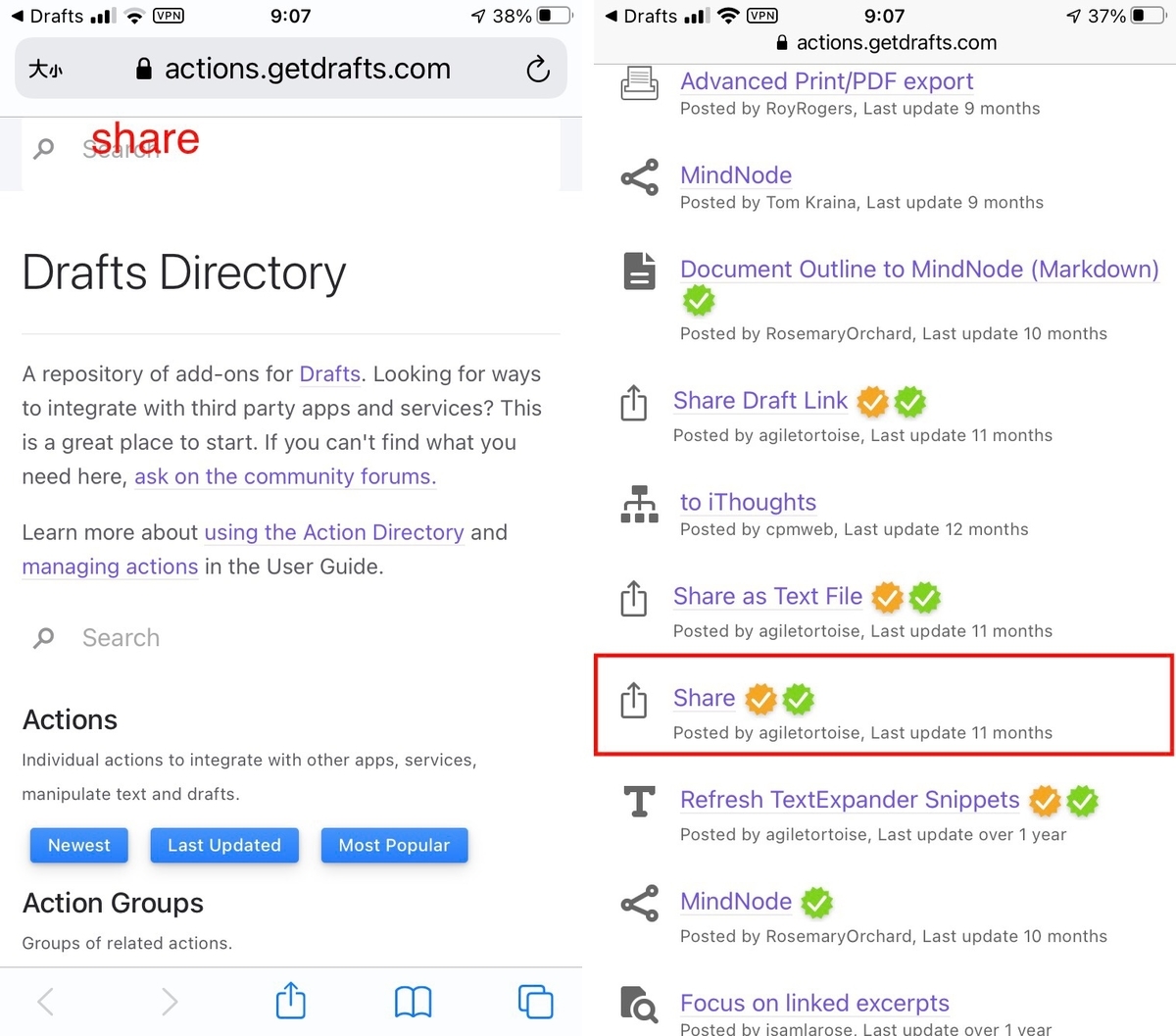The height and width of the screenshot is (1036, 1176).
Task: Tap the magnifier icon beside the top search field
Action: 44,149
